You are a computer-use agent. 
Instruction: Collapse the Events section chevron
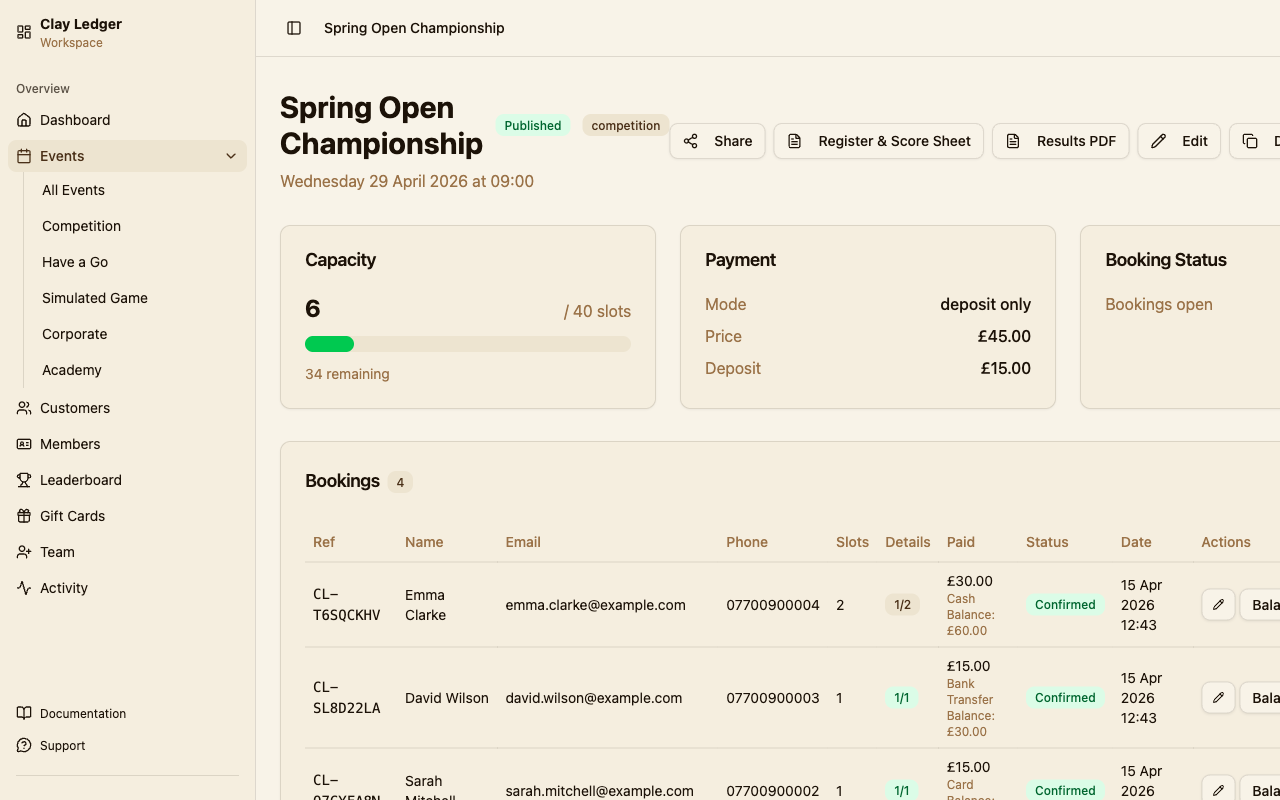231,156
